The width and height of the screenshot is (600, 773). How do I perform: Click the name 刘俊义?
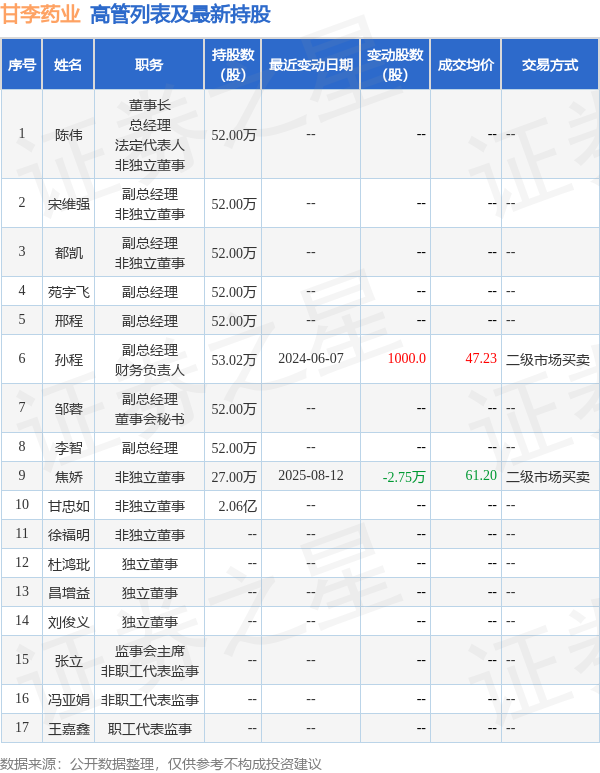(69, 622)
